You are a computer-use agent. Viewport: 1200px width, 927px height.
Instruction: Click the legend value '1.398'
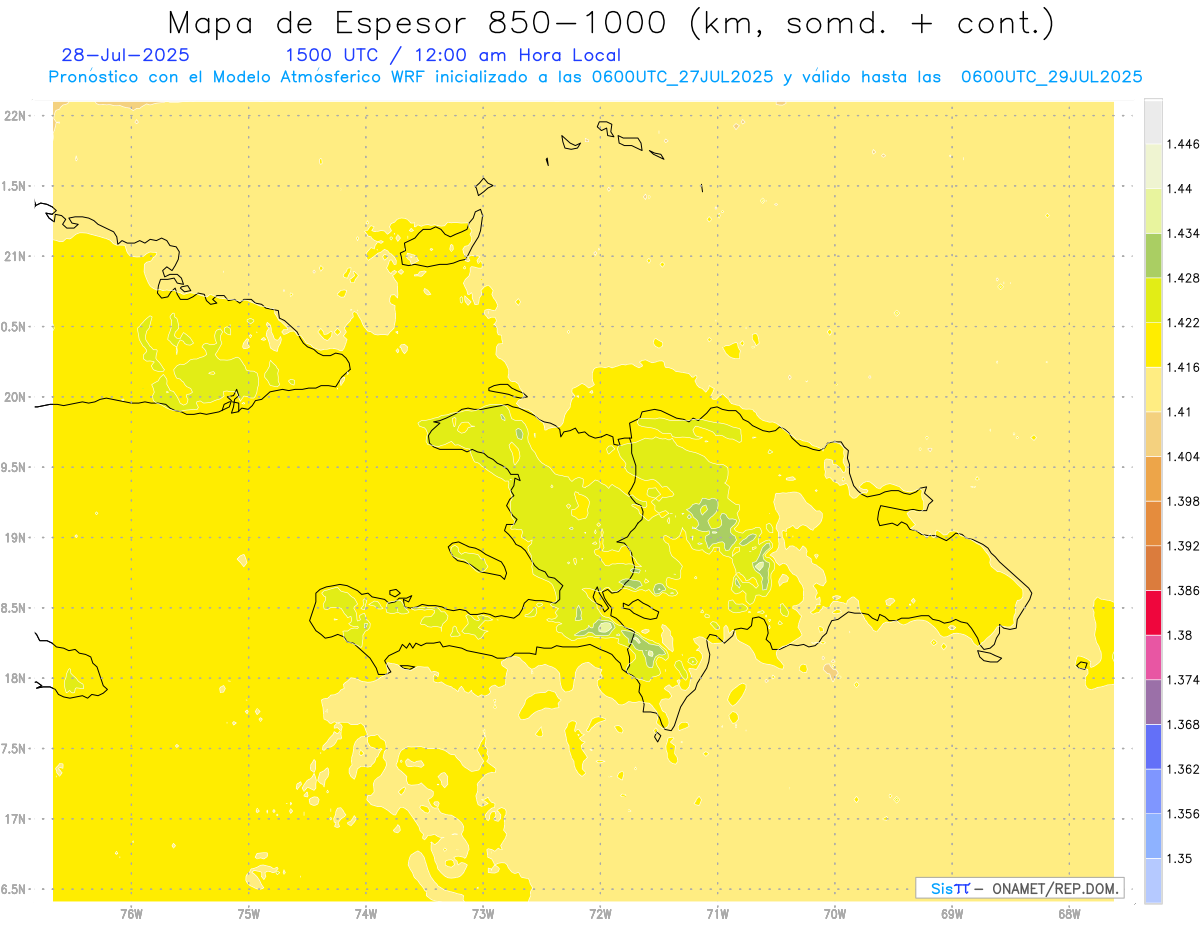coord(1183,501)
